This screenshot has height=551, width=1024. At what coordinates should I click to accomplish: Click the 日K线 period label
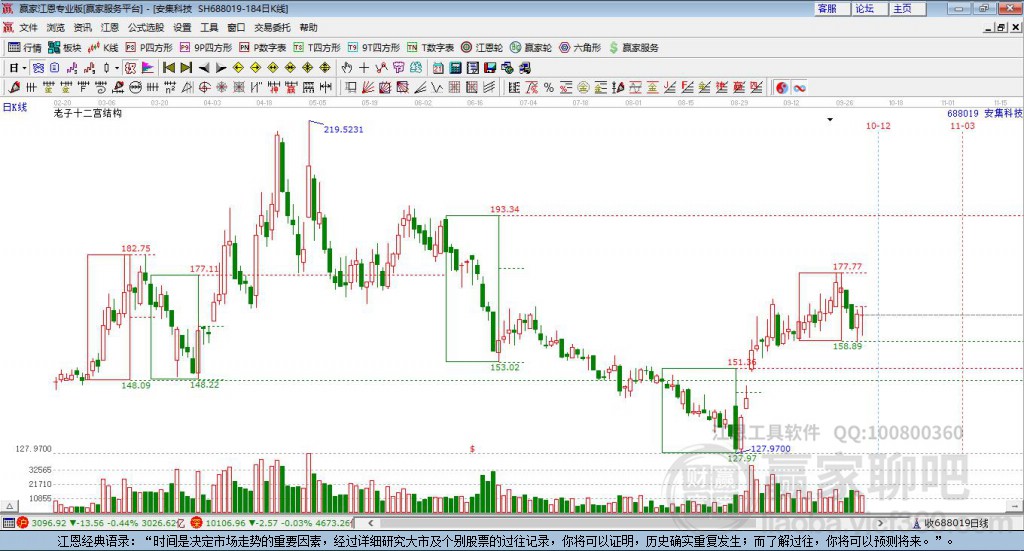pos(15,107)
